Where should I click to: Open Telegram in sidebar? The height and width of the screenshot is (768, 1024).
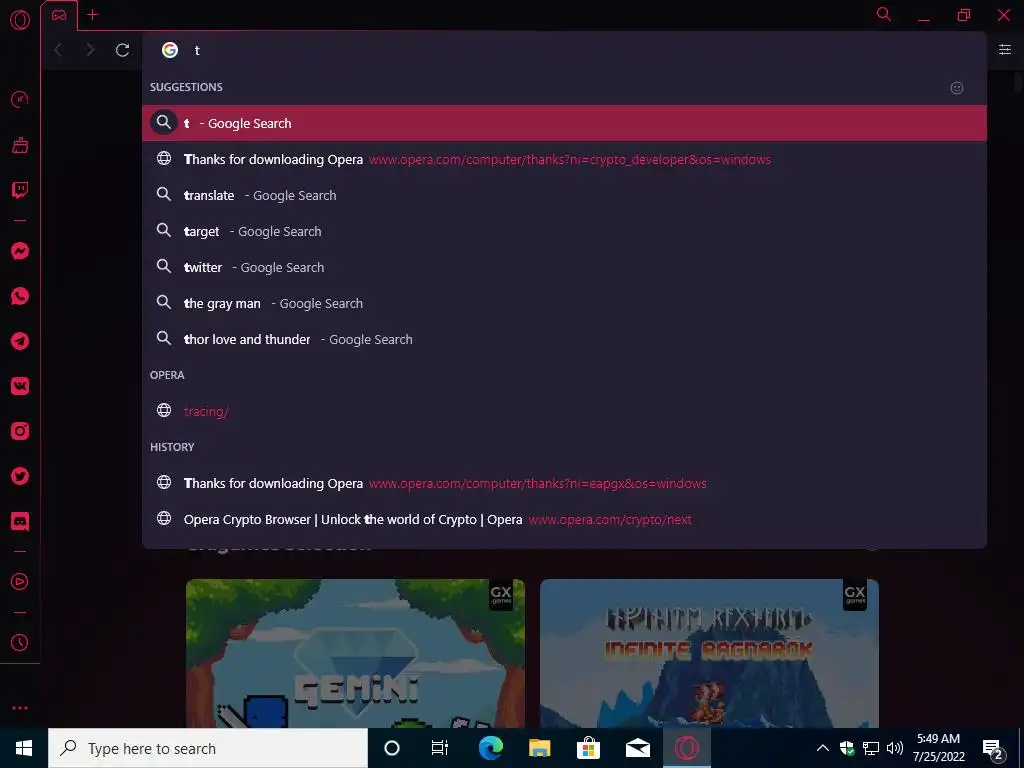(20, 341)
